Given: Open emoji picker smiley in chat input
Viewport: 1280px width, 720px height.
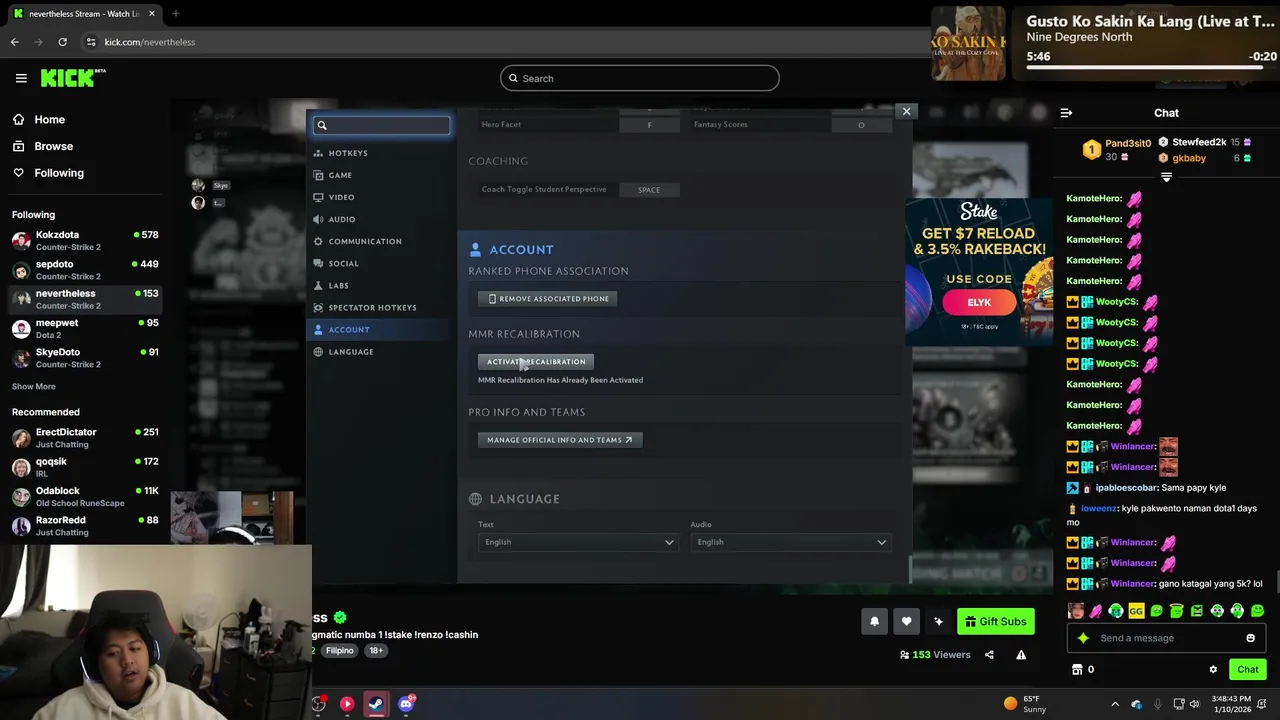Looking at the screenshot, I should (1250, 638).
